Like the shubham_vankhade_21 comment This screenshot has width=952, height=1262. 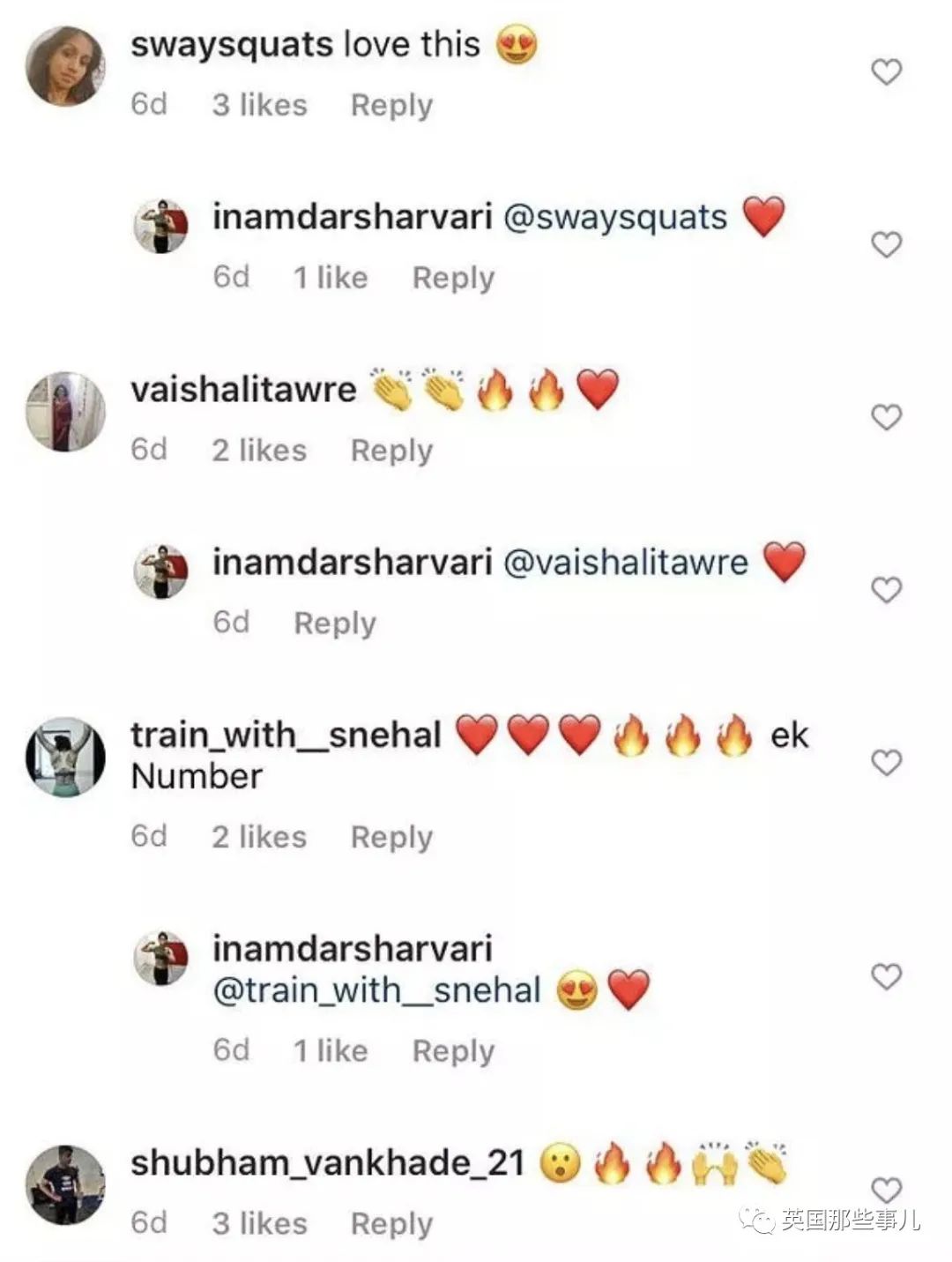[886, 1191]
